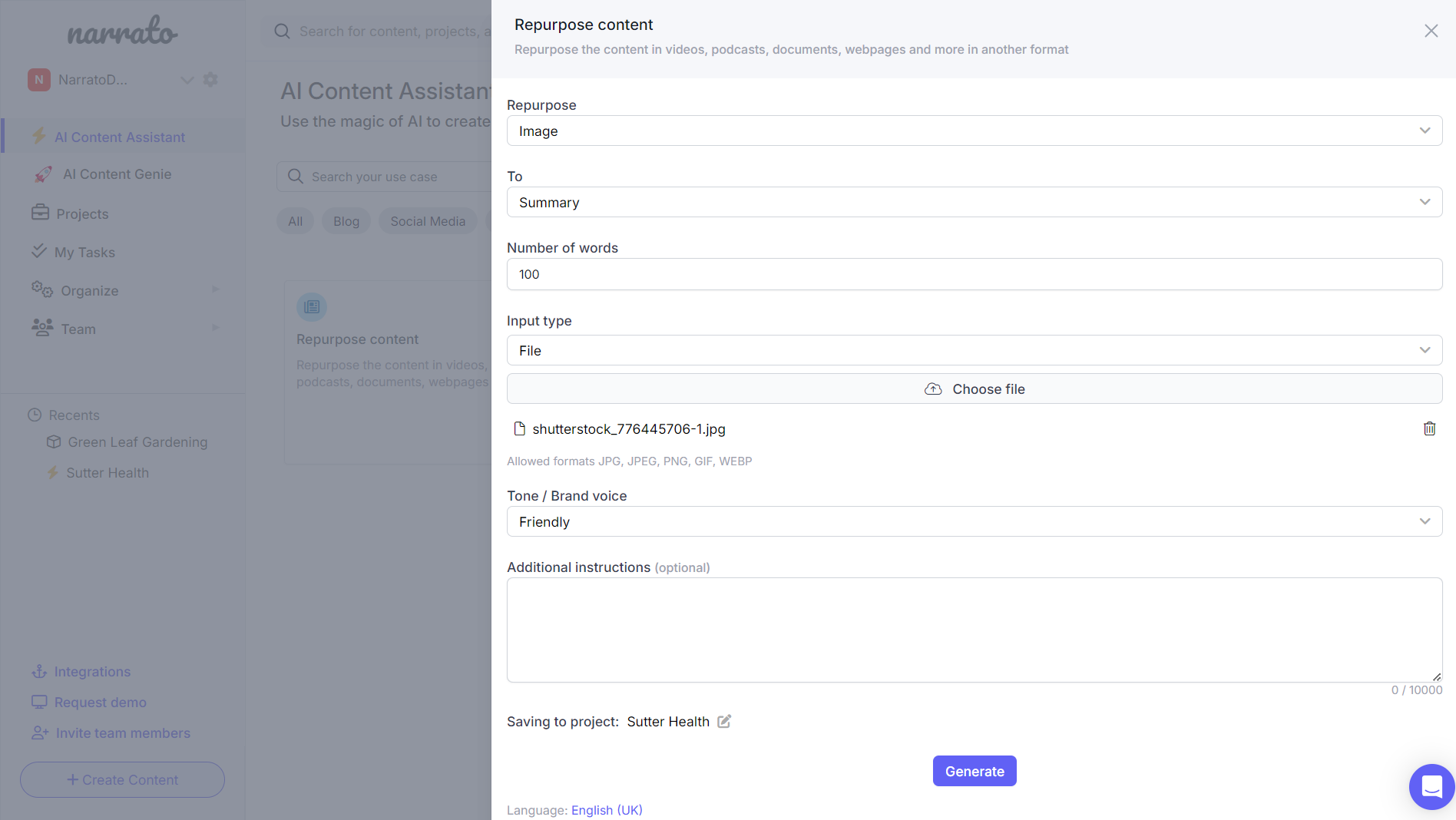Click the My Tasks checkmark icon
The height and width of the screenshot is (820, 1456).
click(x=39, y=251)
